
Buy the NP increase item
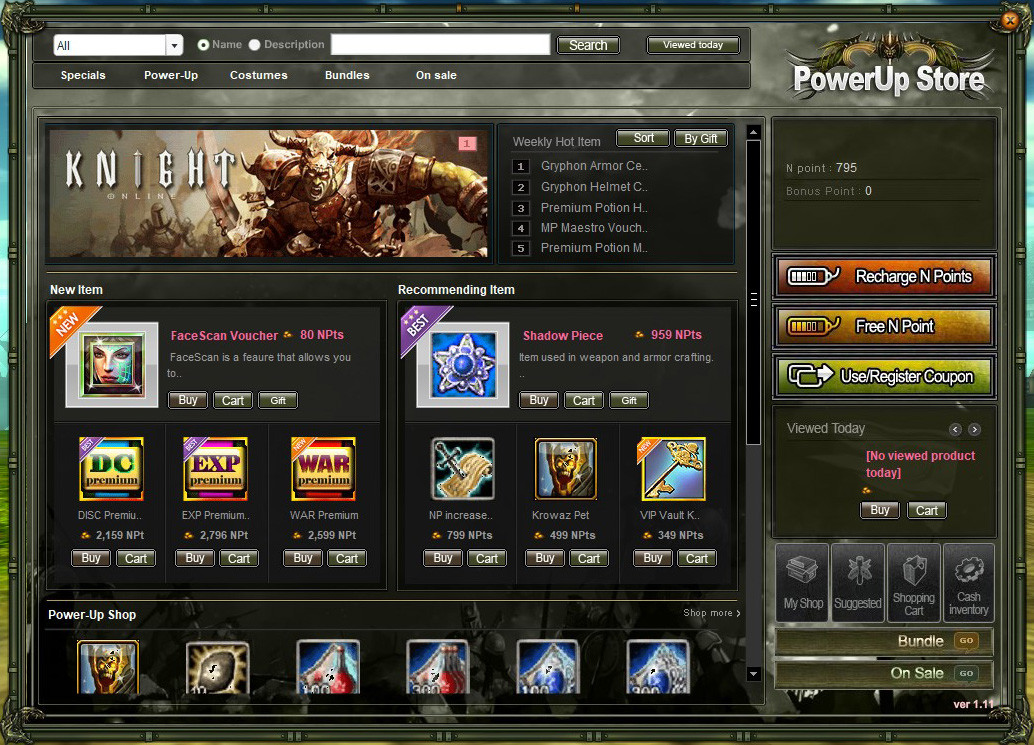tap(442, 558)
